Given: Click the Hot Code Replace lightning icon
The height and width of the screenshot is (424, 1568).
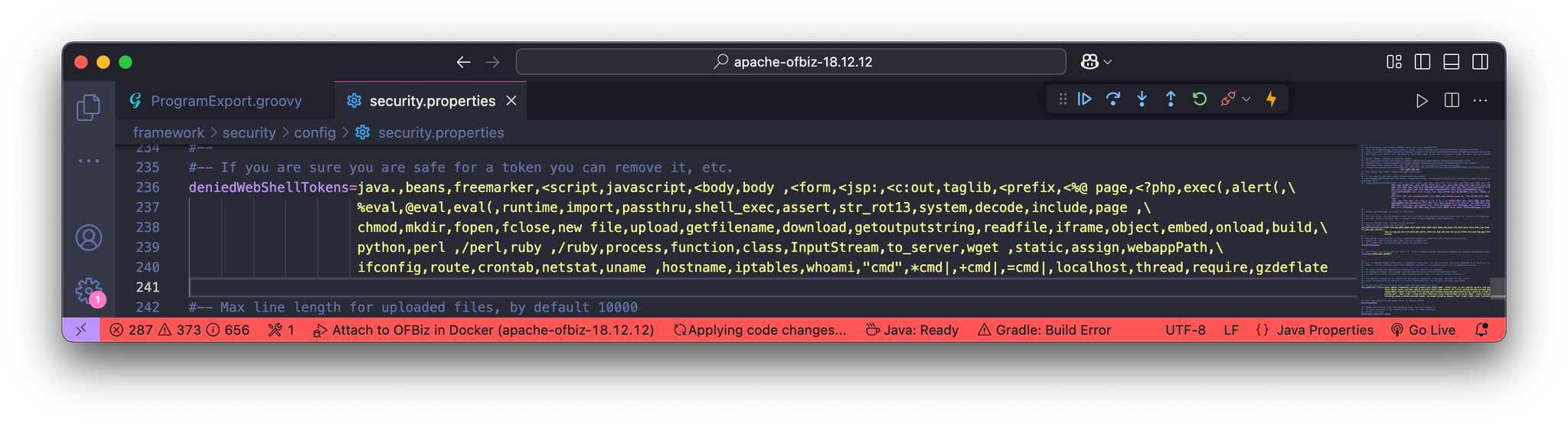Looking at the screenshot, I should point(1271,99).
